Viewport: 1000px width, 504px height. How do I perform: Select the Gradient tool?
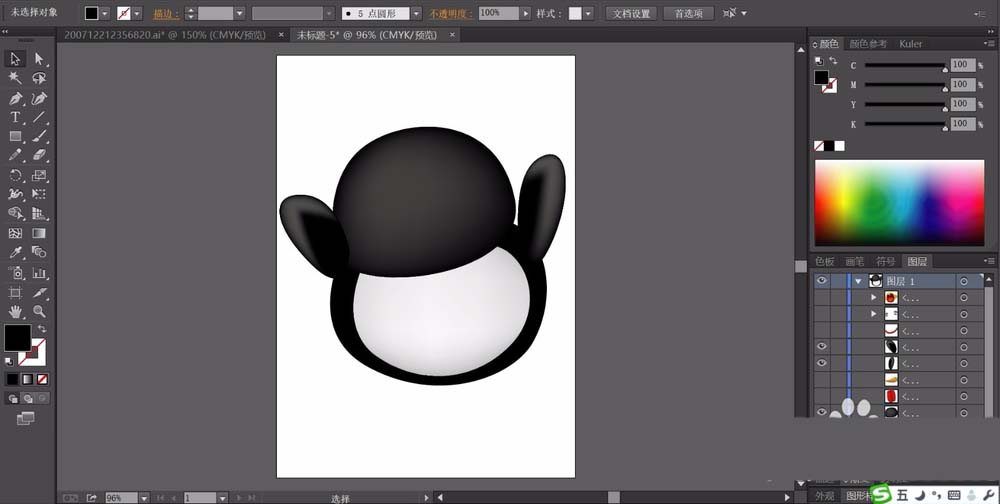(39, 233)
